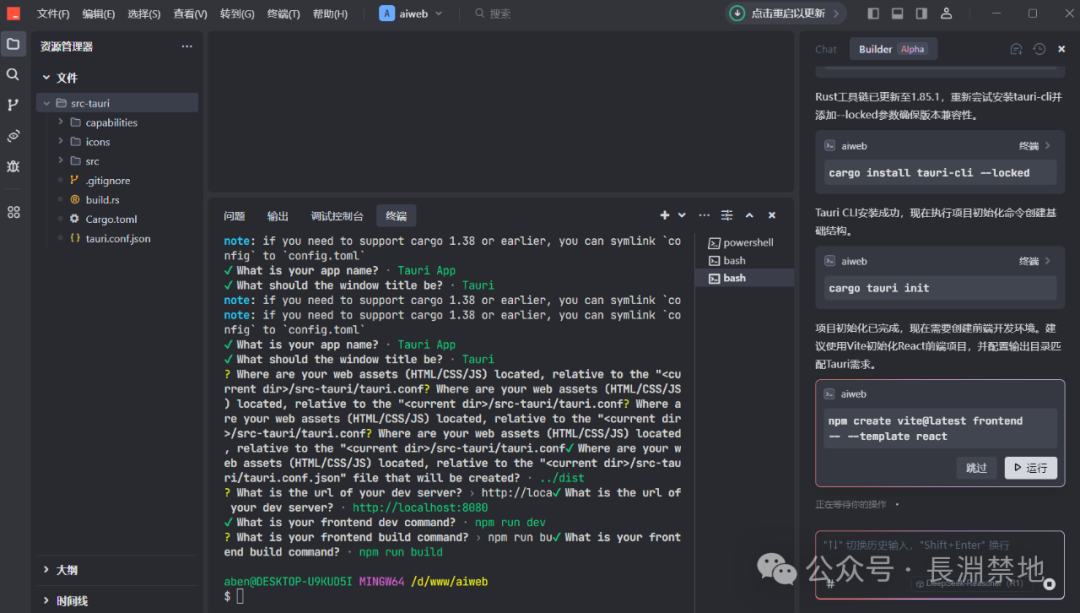The height and width of the screenshot is (613, 1080).
Task: Open the Run and Debug bug icon
Action: tap(13, 166)
